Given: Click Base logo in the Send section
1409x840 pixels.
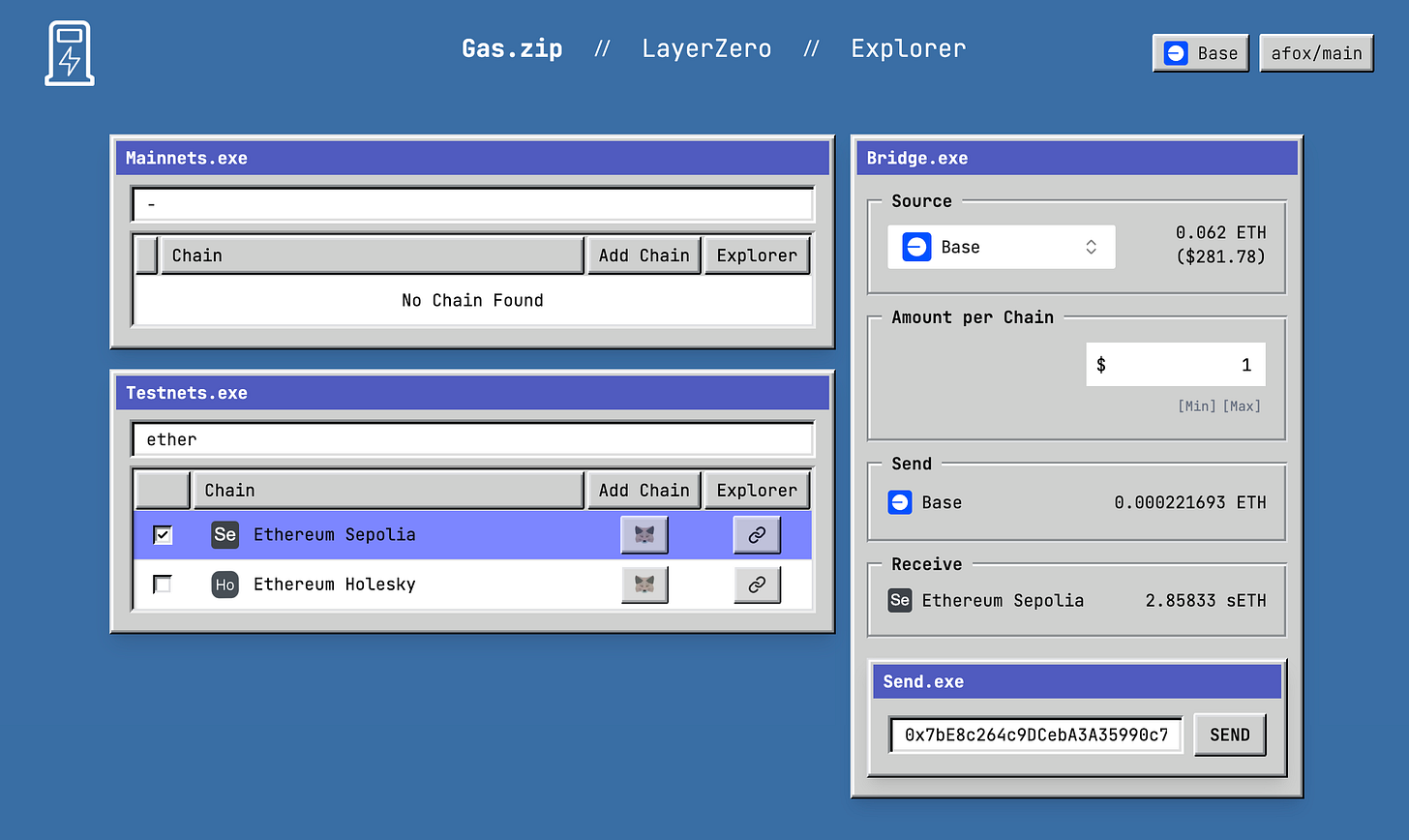Looking at the screenshot, I should [x=900, y=502].
